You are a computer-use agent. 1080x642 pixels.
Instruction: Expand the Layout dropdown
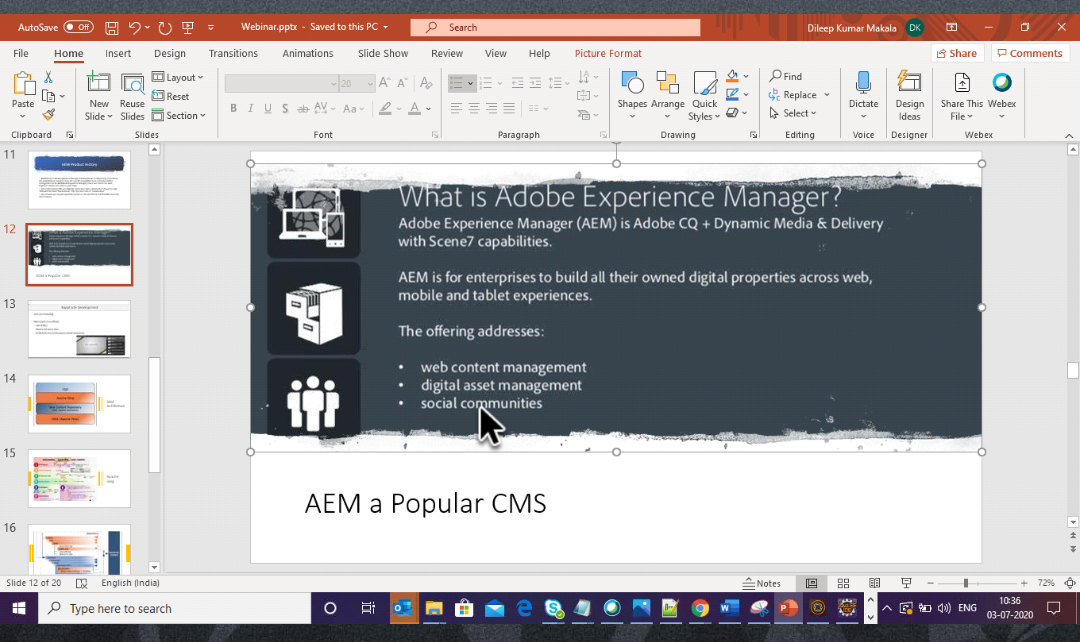click(180, 77)
